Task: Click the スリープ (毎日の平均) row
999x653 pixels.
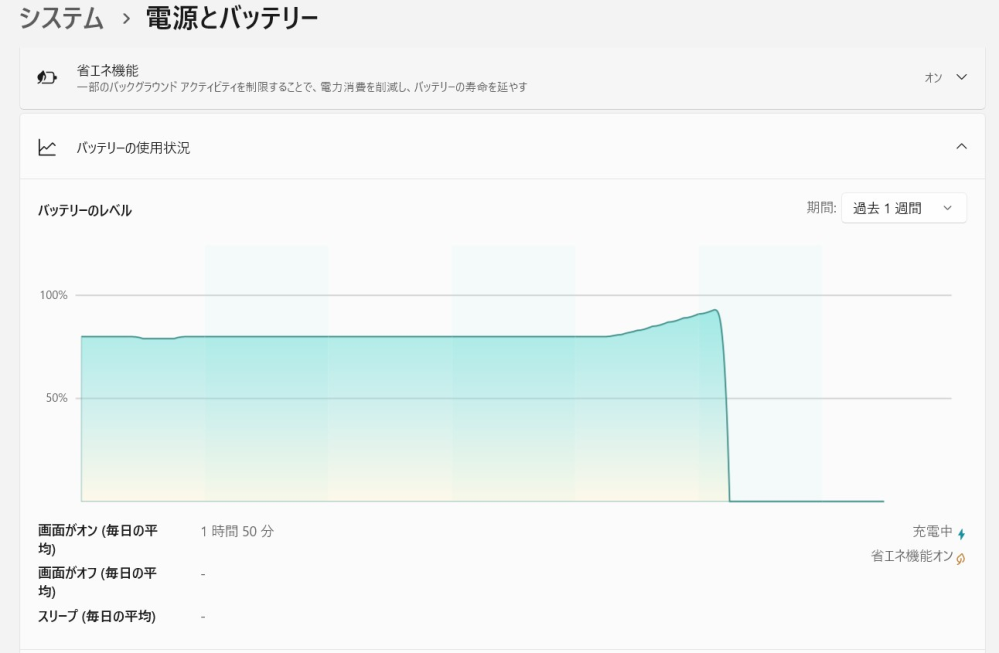Action: tap(100, 617)
